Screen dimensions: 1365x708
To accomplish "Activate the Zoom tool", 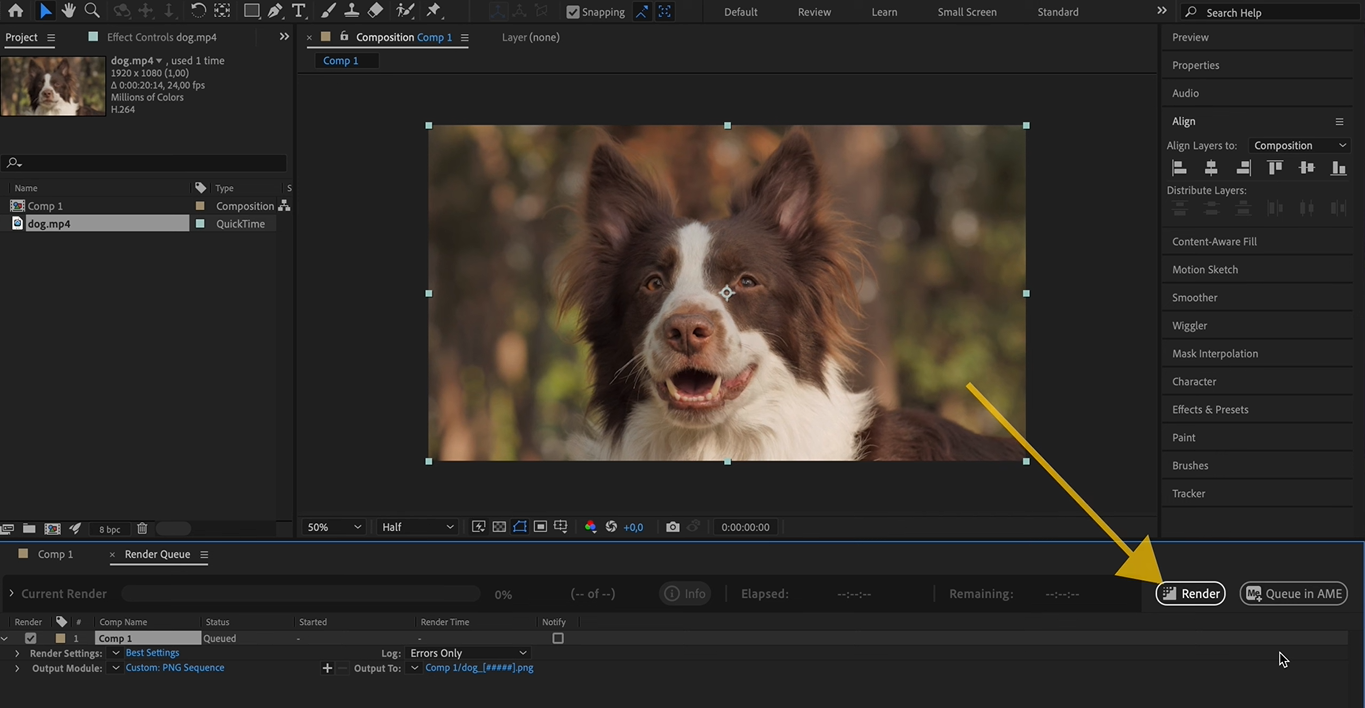I will tap(91, 11).
